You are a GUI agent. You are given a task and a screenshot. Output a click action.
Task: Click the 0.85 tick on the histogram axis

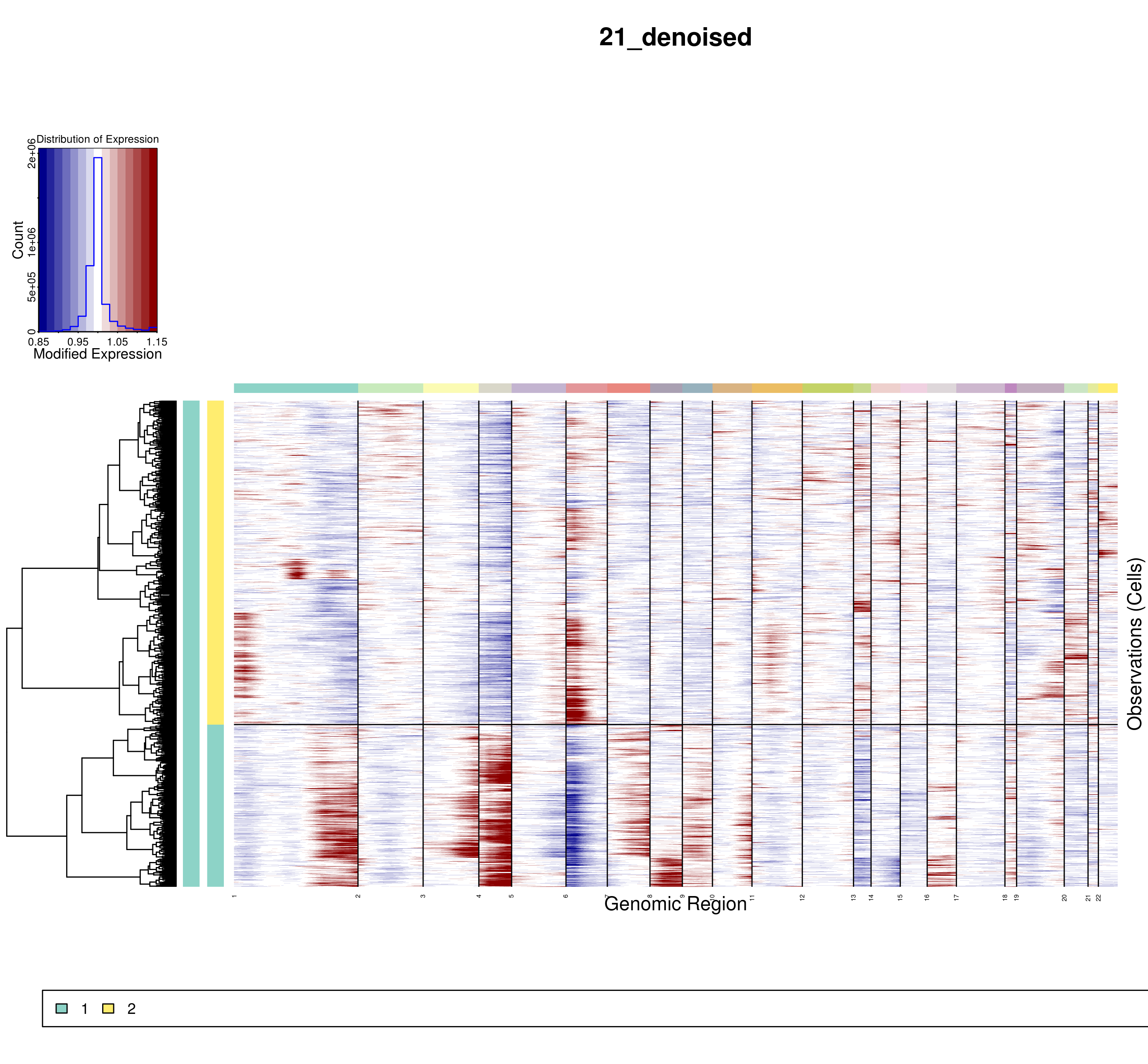(x=39, y=341)
